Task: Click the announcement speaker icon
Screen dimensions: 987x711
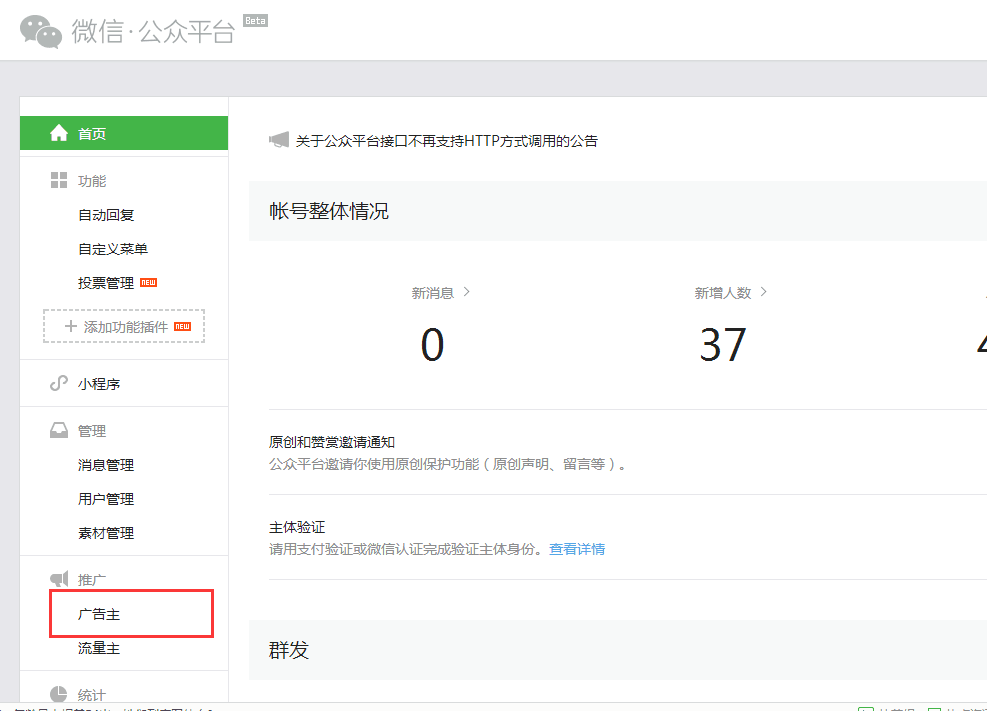Action: [279, 141]
